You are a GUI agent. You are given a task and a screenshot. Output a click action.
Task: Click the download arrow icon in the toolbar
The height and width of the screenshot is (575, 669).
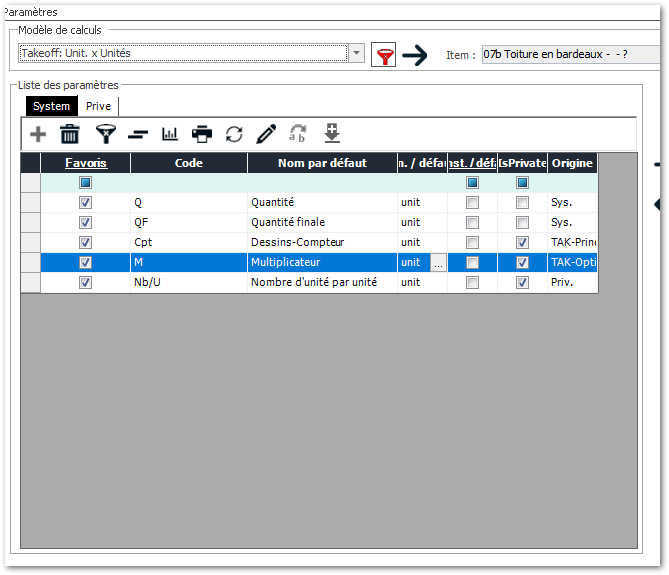(332, 134)
